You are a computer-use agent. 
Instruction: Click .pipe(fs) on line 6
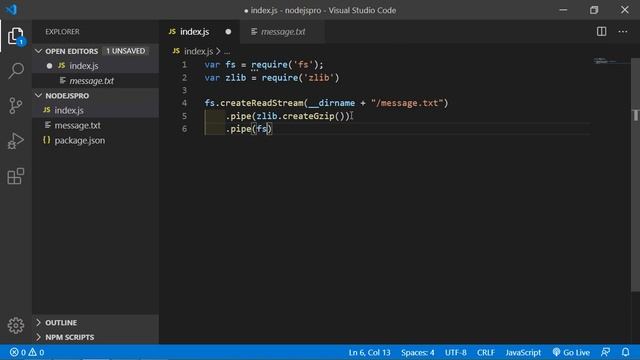pos(249,129)
